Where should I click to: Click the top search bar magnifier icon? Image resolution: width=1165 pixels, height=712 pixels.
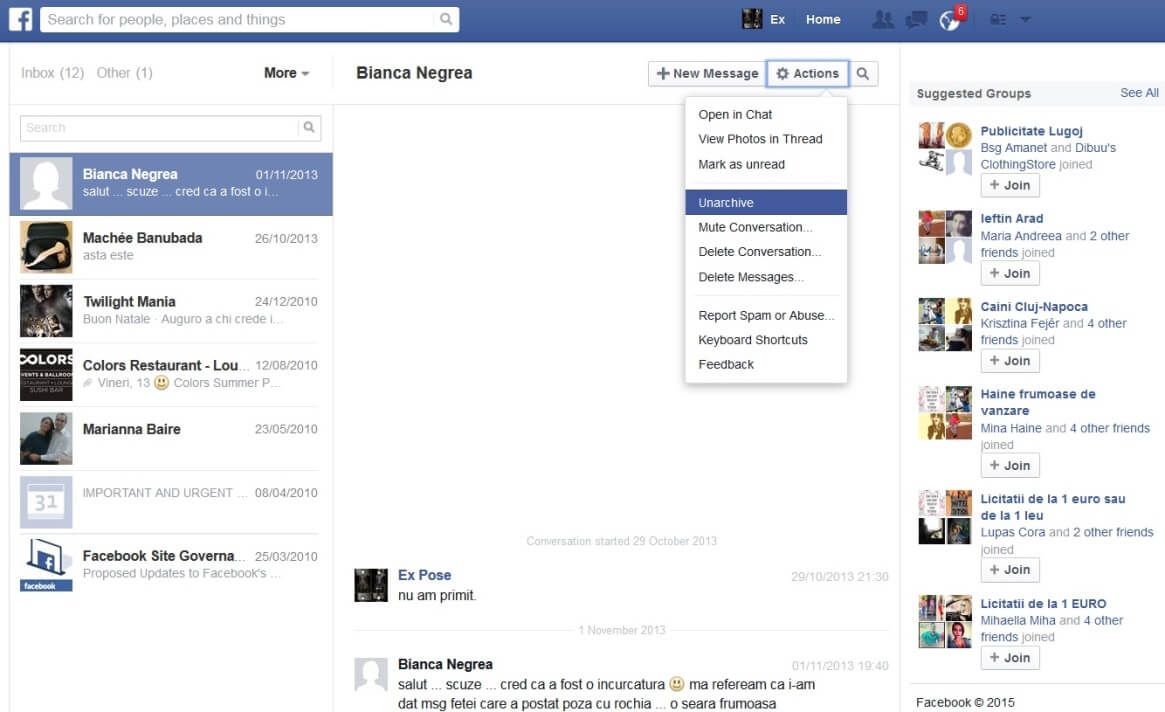tap(446, 19)
